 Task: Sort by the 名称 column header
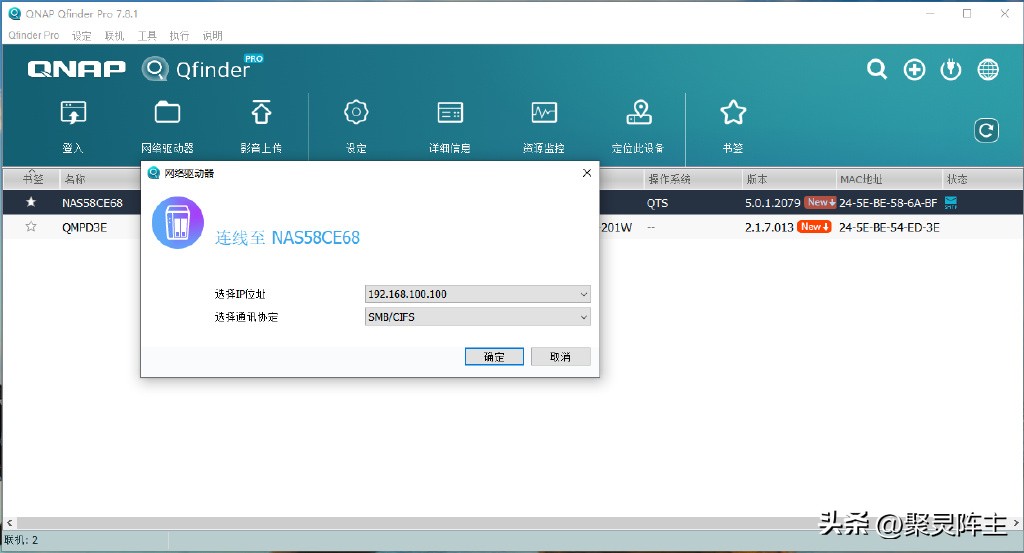(75, 179)
